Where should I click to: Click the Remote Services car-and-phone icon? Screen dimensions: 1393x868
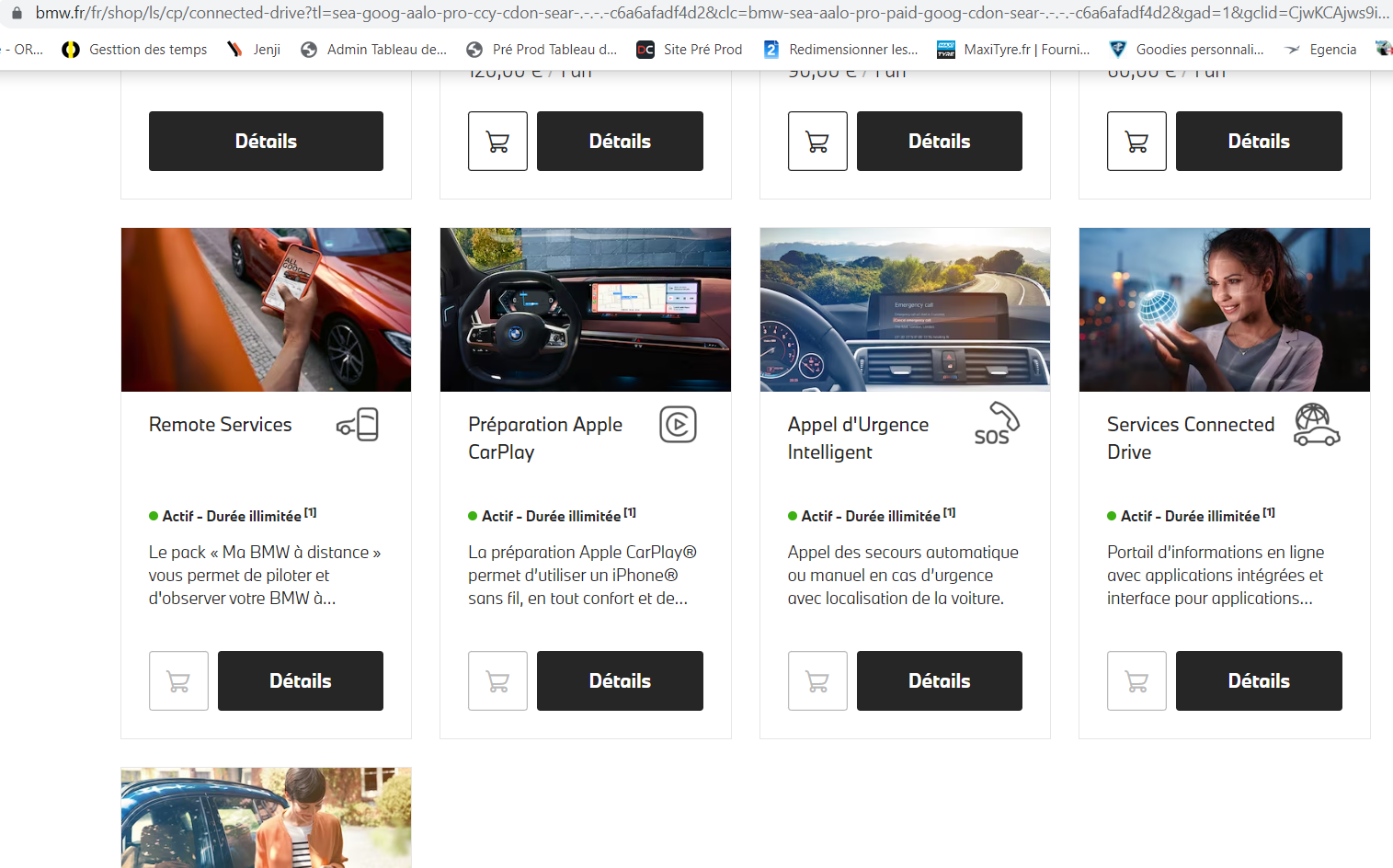pyautogui.click(x=358, y=425)
